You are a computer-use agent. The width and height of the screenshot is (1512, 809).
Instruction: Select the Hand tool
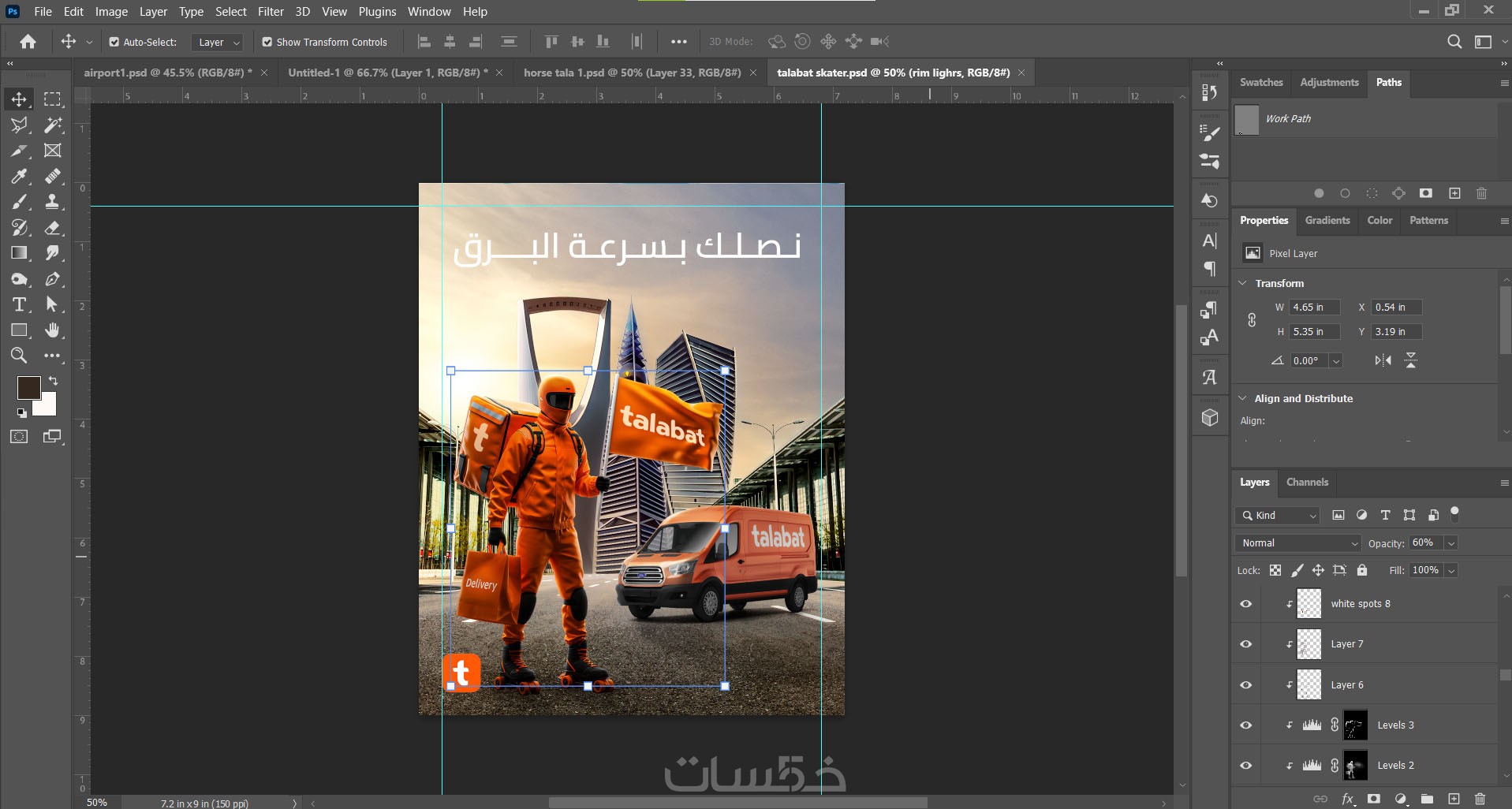click(52, 330)
